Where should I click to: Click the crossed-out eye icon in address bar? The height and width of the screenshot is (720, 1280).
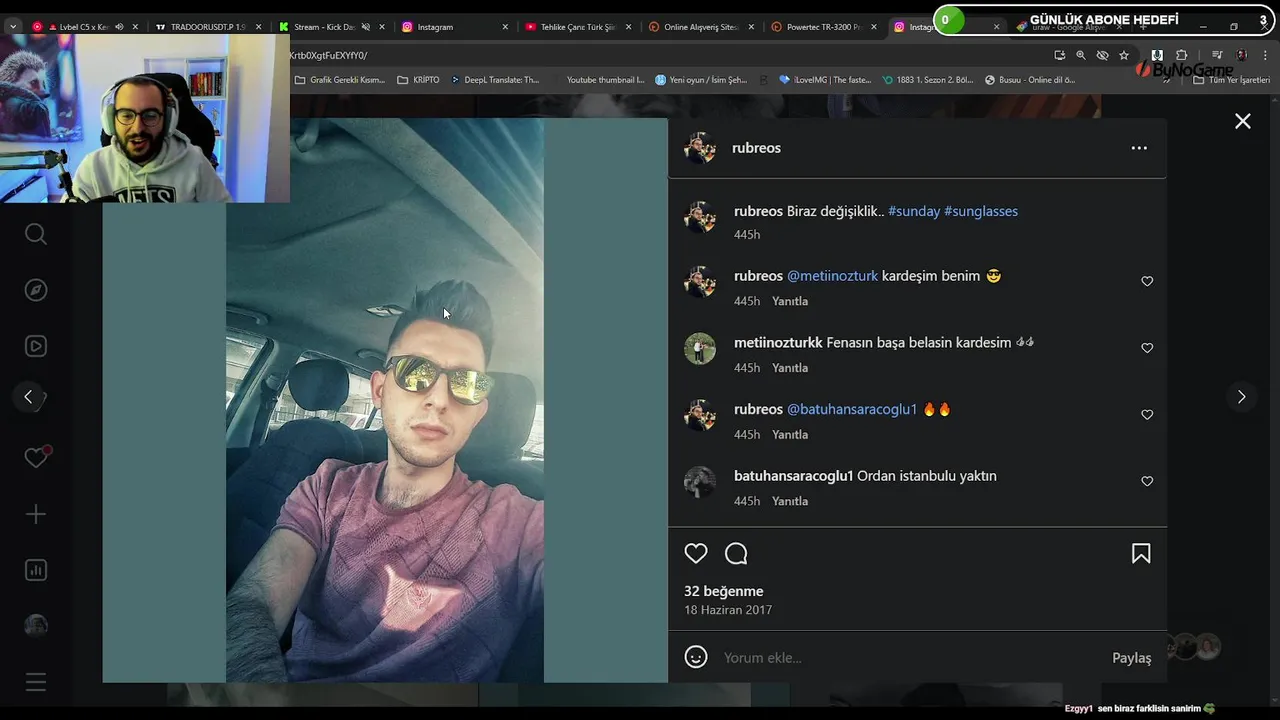pos(1102,56)
